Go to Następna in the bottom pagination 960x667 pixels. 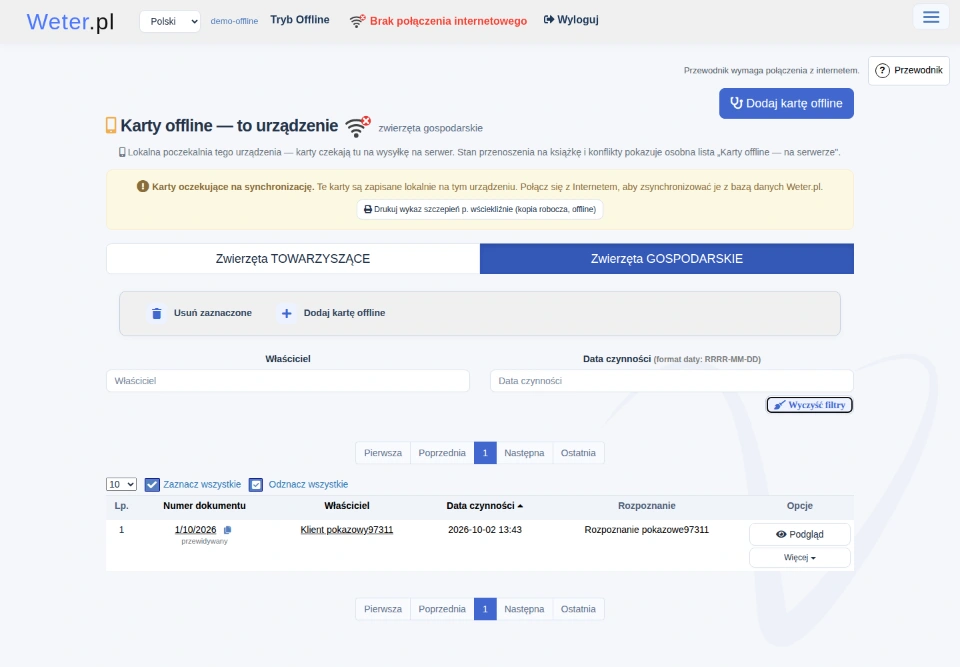524,609
